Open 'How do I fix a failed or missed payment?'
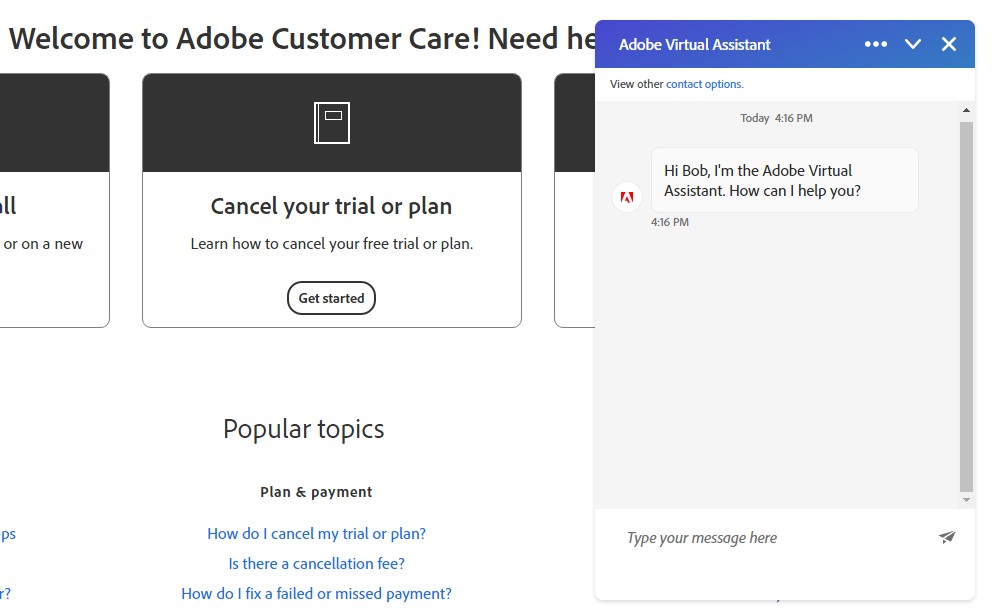This screenshot has height=611, width=997. pos(316,593)
